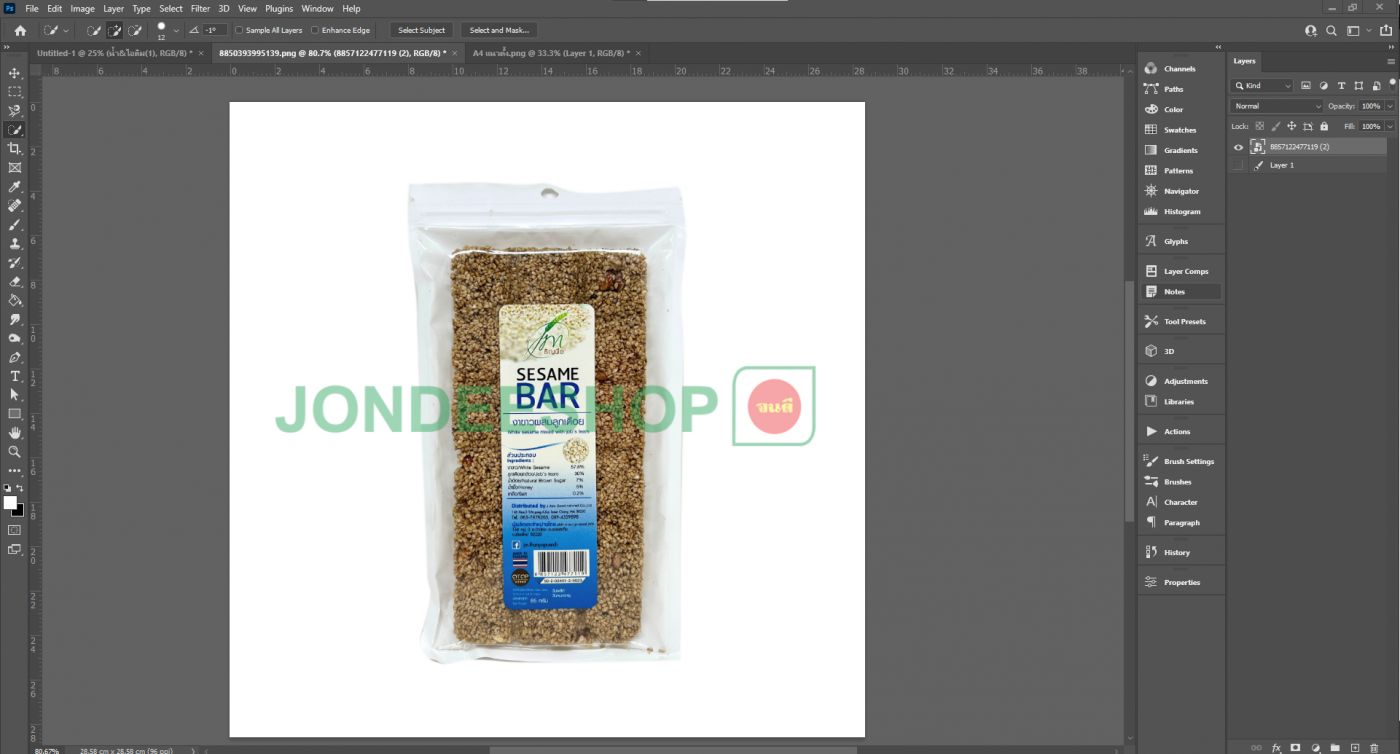Viewport: 1400px width, 754px height.
Task: Open the Opacity slider dropdown arrow
Action: 1390,106
